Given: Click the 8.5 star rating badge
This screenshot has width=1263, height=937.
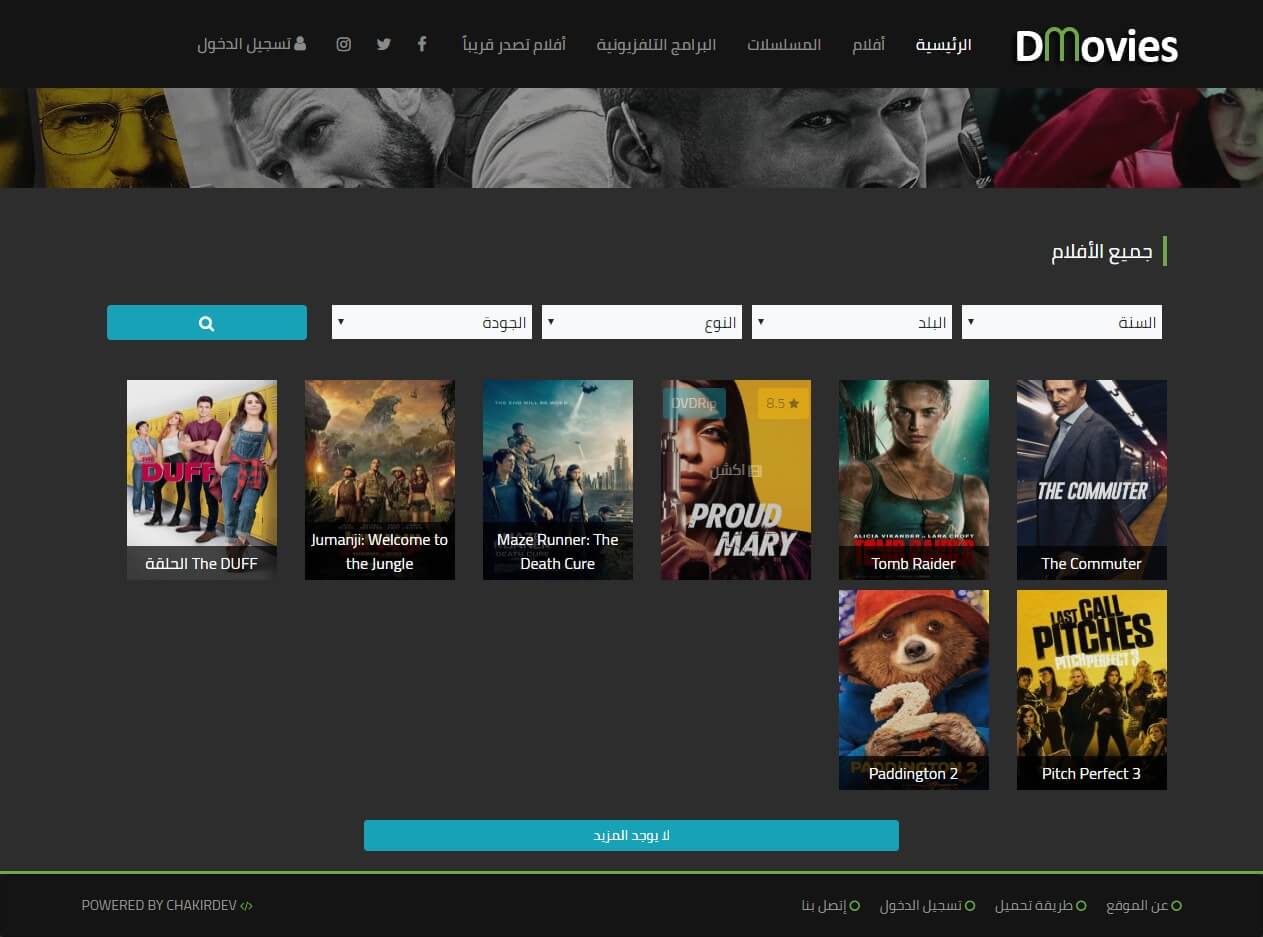Looking at the screenshot, I should 783,404.
